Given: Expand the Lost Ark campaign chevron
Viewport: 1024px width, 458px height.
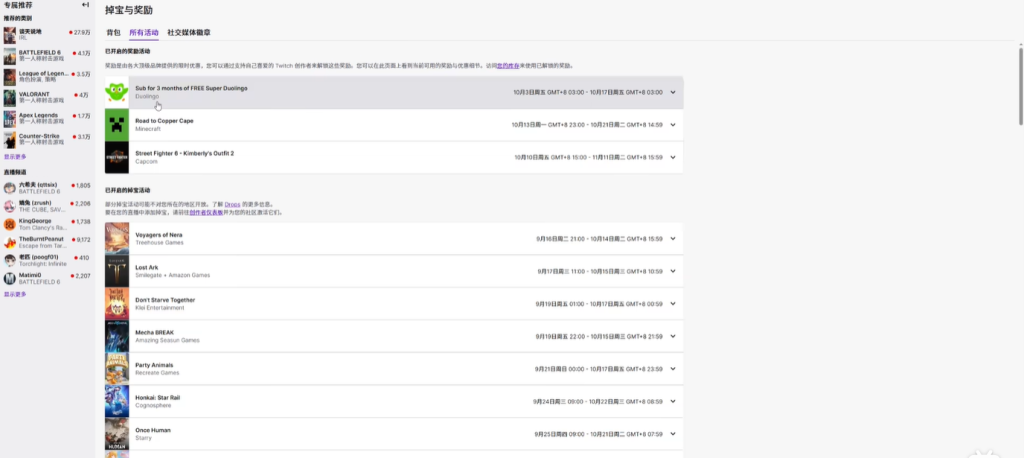Looking at the screenshot, I should [673, 271].
